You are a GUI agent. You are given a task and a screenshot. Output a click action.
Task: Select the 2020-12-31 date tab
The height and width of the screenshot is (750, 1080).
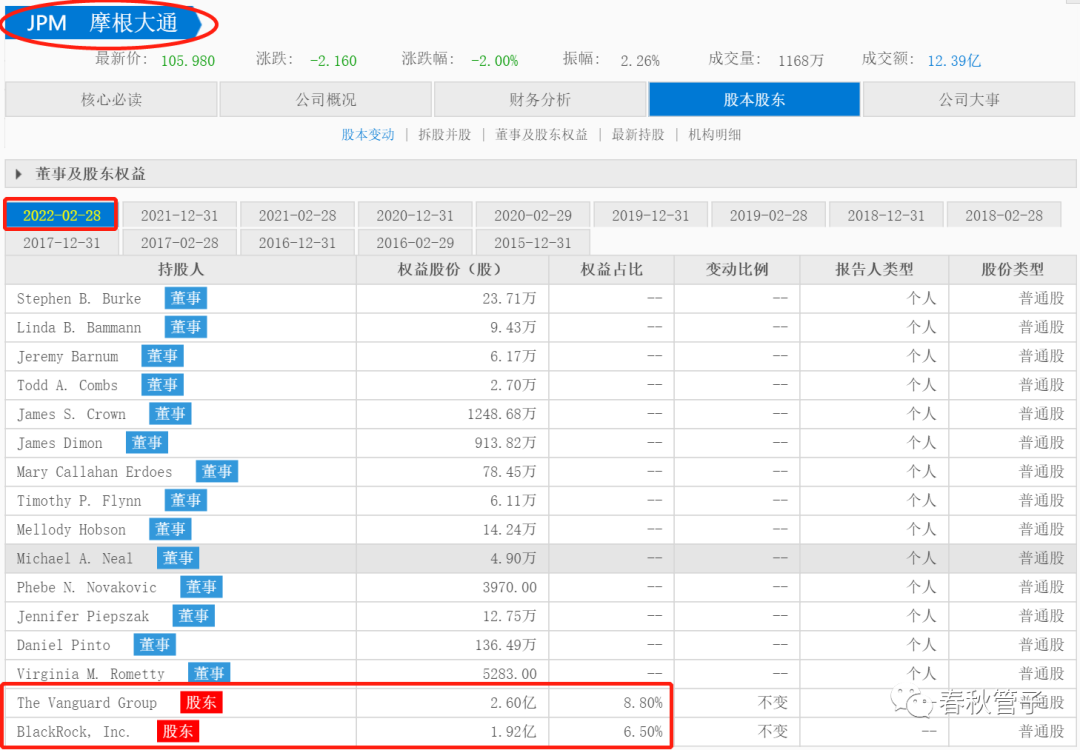coord(415,216)
